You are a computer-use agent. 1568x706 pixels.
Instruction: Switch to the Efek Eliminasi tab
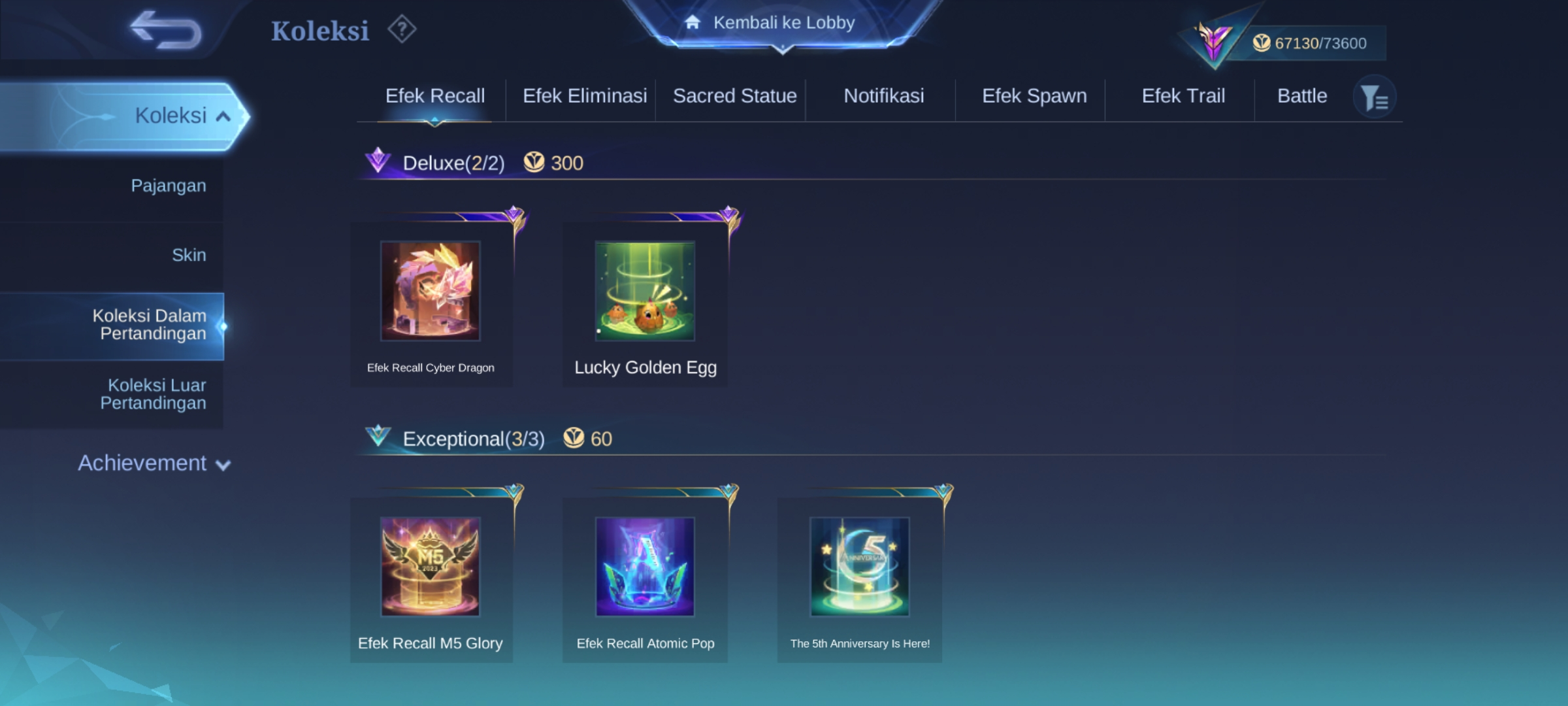[x=585, y=96]
